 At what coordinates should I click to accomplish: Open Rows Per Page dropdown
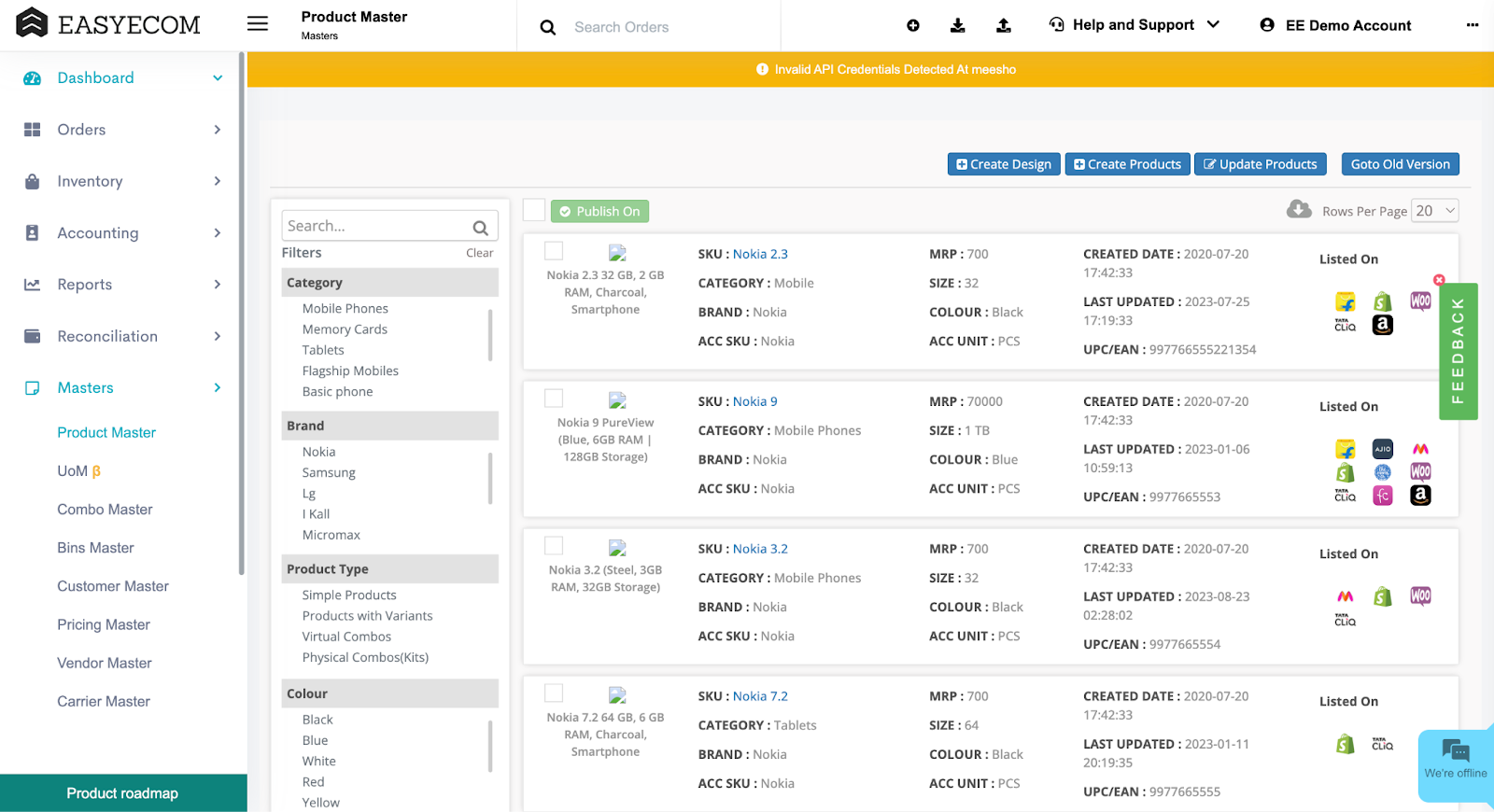click(1435, 211)
